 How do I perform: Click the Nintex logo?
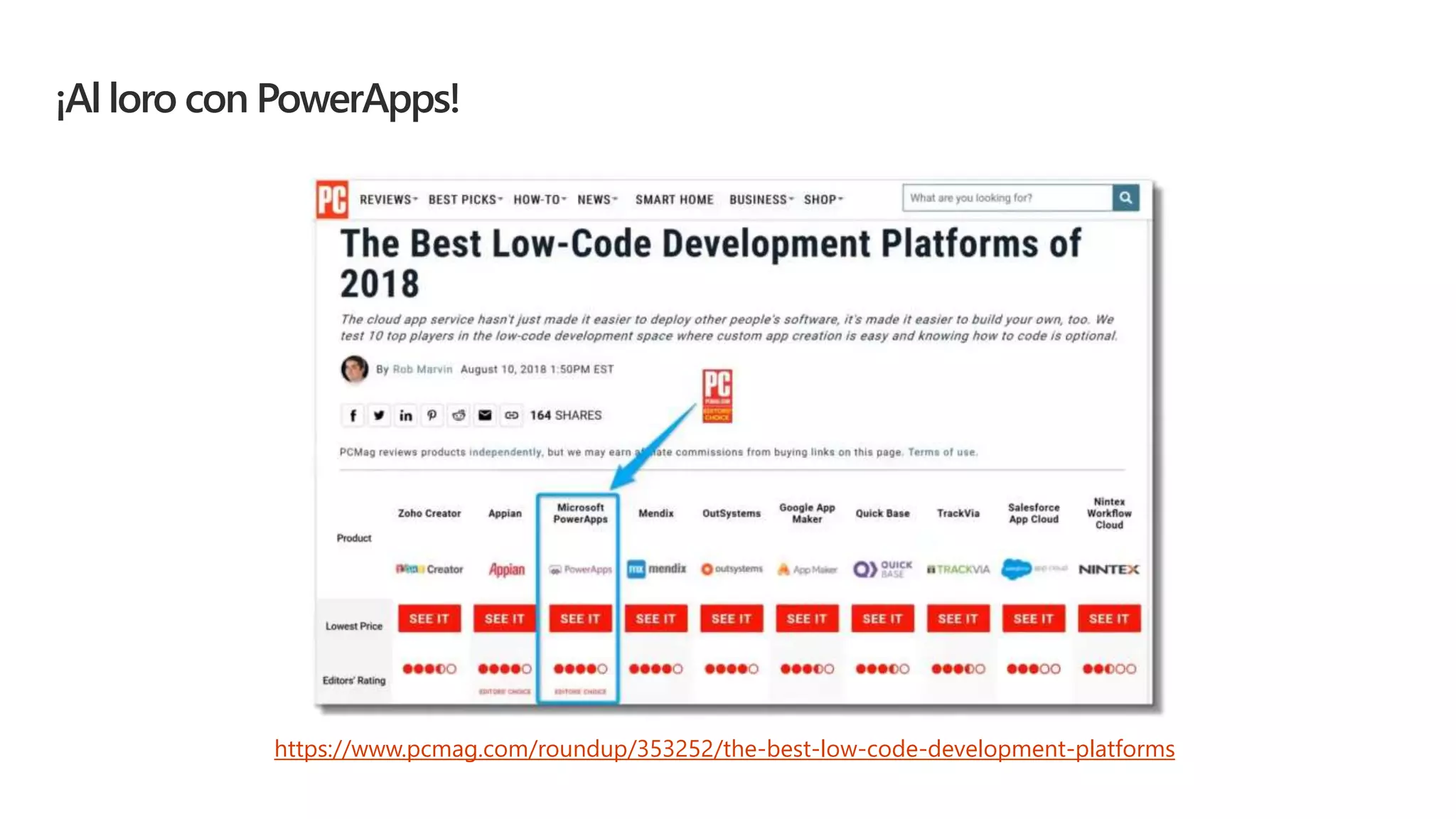tap(1109, 569)
